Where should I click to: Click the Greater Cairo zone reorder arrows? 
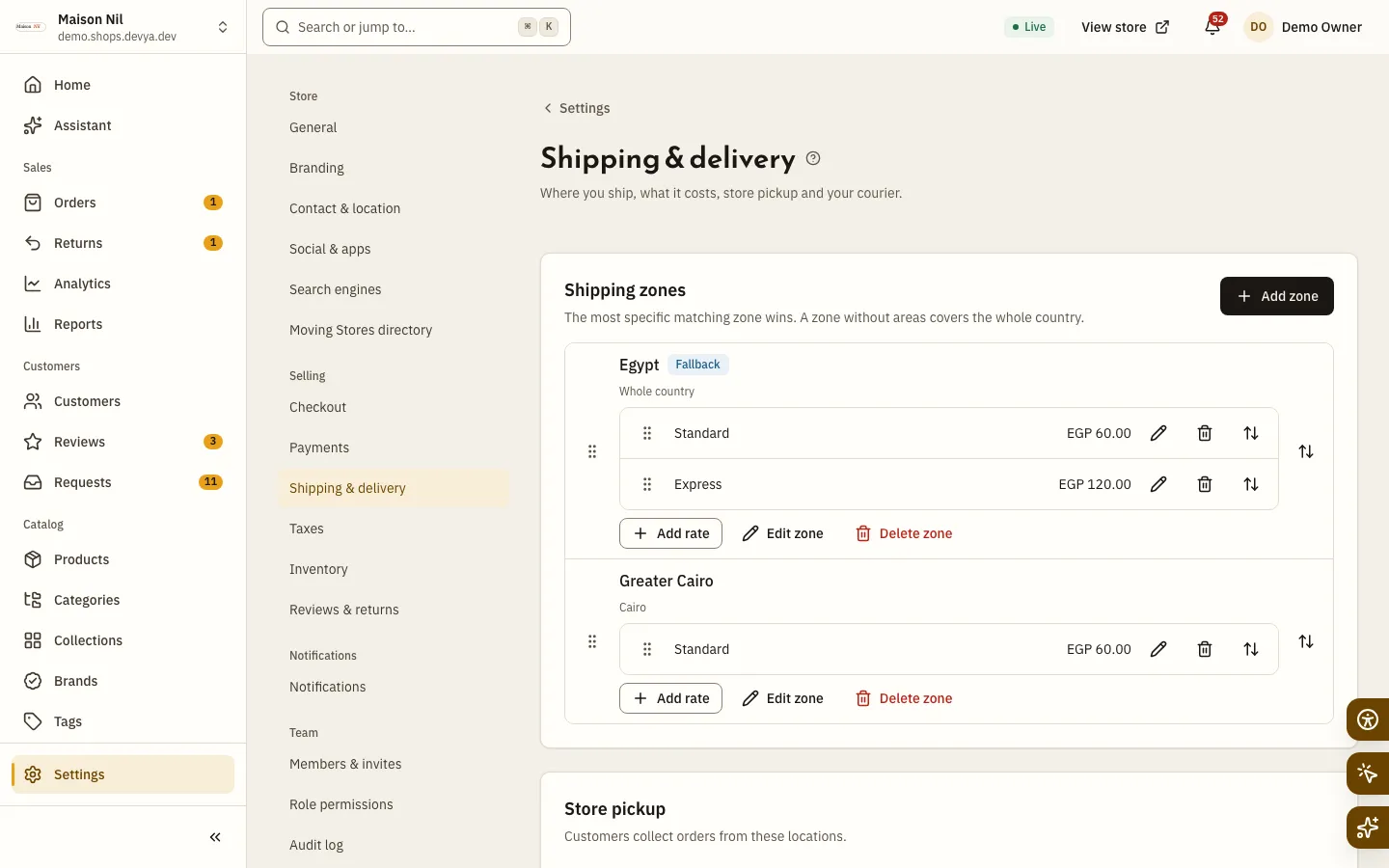[x=1306, y=641]
